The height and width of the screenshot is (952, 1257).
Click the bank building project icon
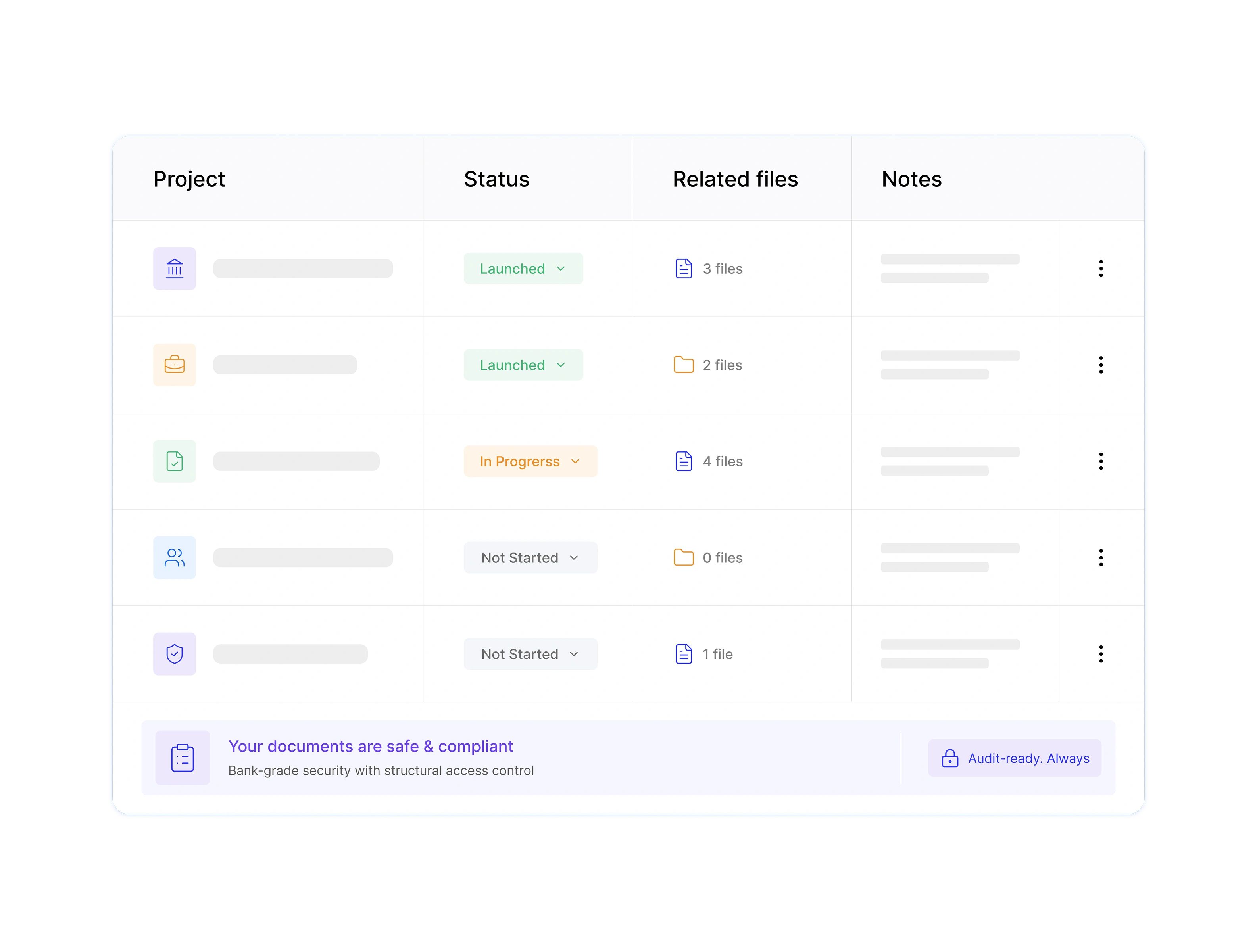pyautogui.click(x=175, y=269)
